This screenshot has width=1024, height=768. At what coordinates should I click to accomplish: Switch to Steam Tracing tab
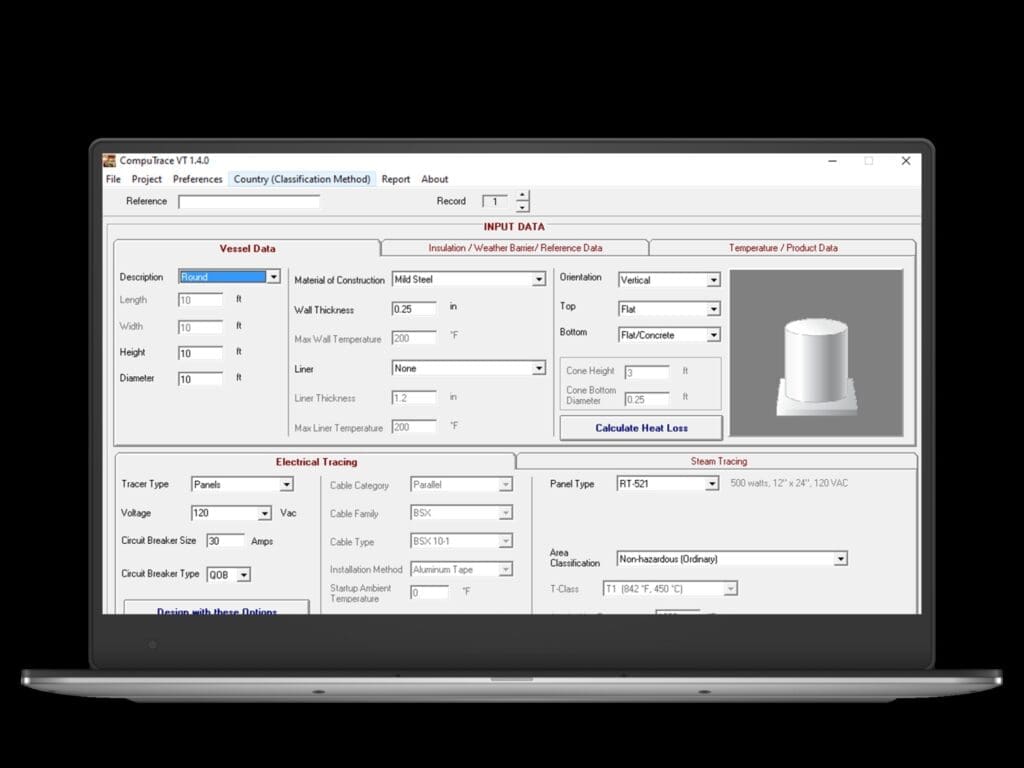click(718, 461)
